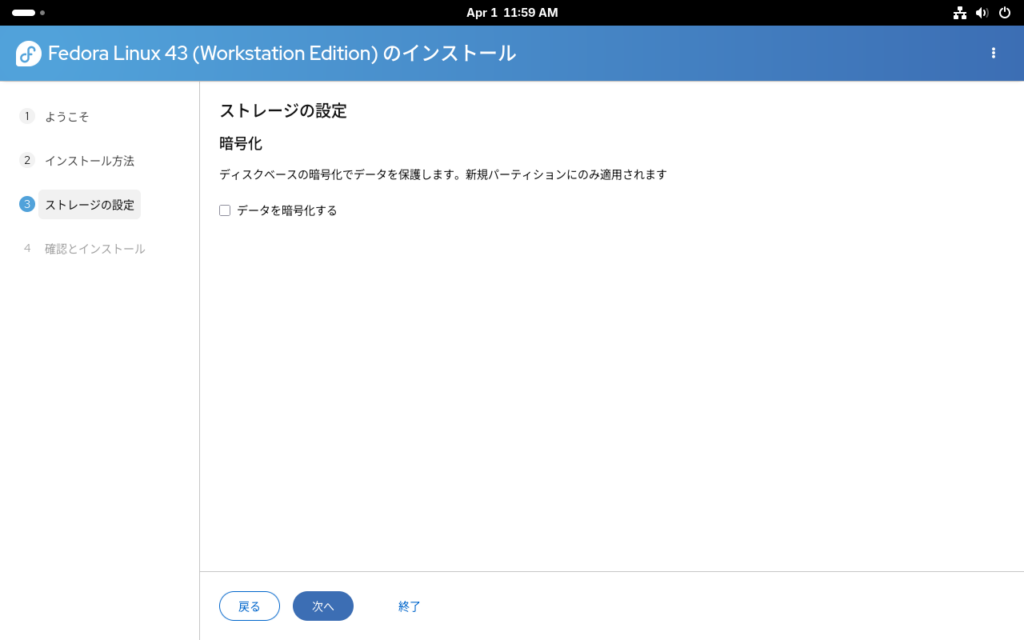Viewport: 1024px width, 640px height.
Task: Click the 暗号化 section heading
Action: [x=241, y=143]
